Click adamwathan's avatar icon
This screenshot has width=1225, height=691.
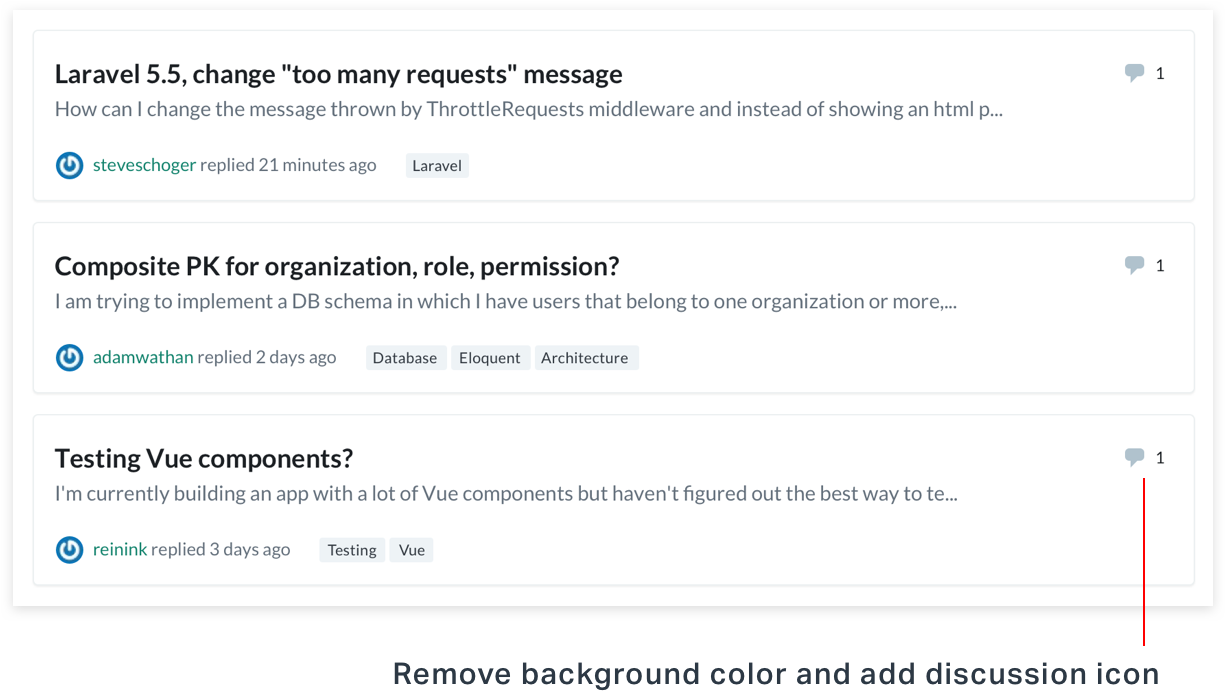tap(69, 357)
